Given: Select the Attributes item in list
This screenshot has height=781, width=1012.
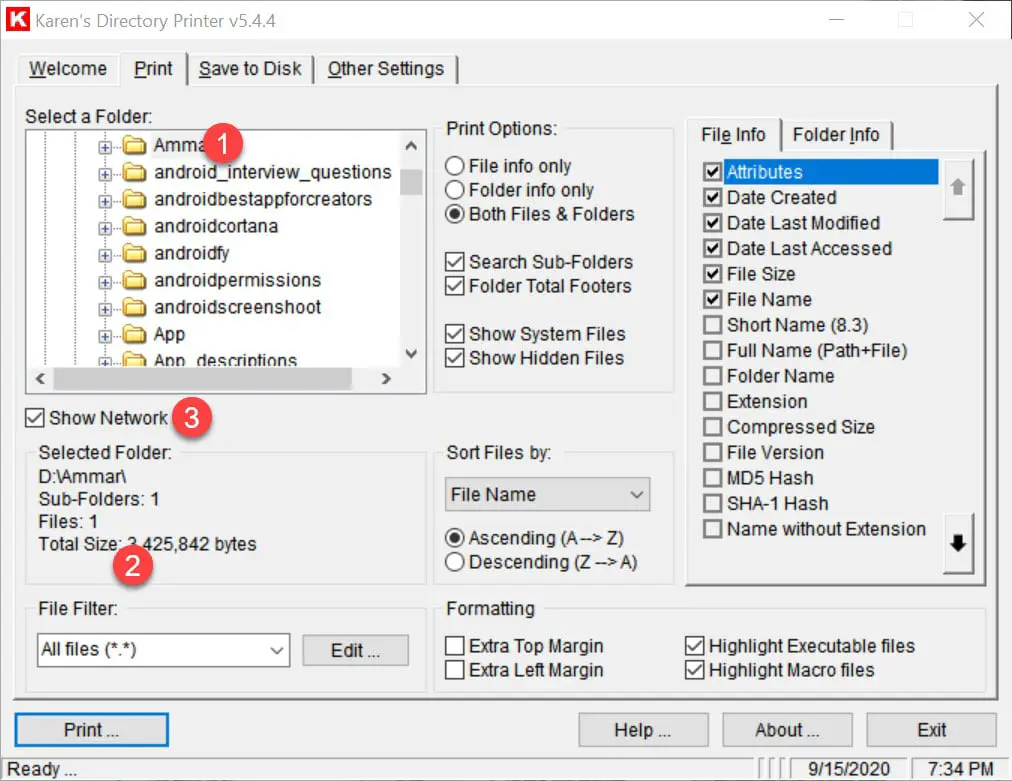Looking at the screenshot, I should pos(831,172).
